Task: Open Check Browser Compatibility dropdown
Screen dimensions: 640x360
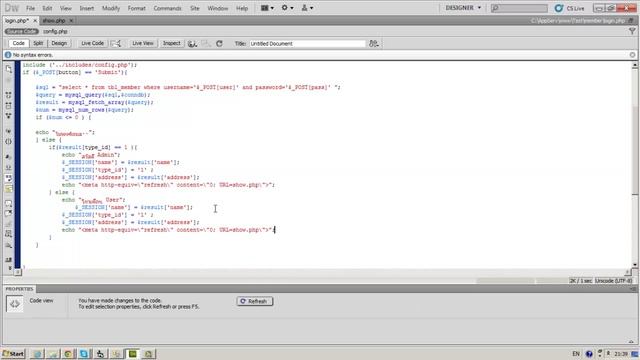Action: tap(116, 43)
